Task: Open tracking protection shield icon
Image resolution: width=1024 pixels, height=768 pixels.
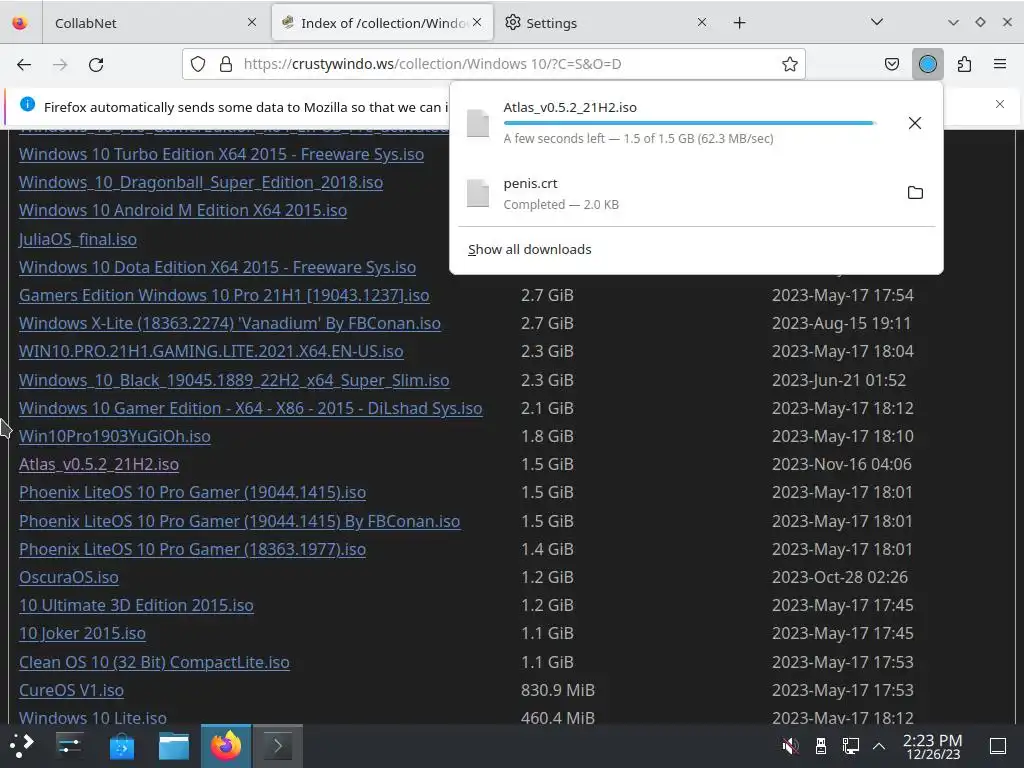Action: point(198,64)
